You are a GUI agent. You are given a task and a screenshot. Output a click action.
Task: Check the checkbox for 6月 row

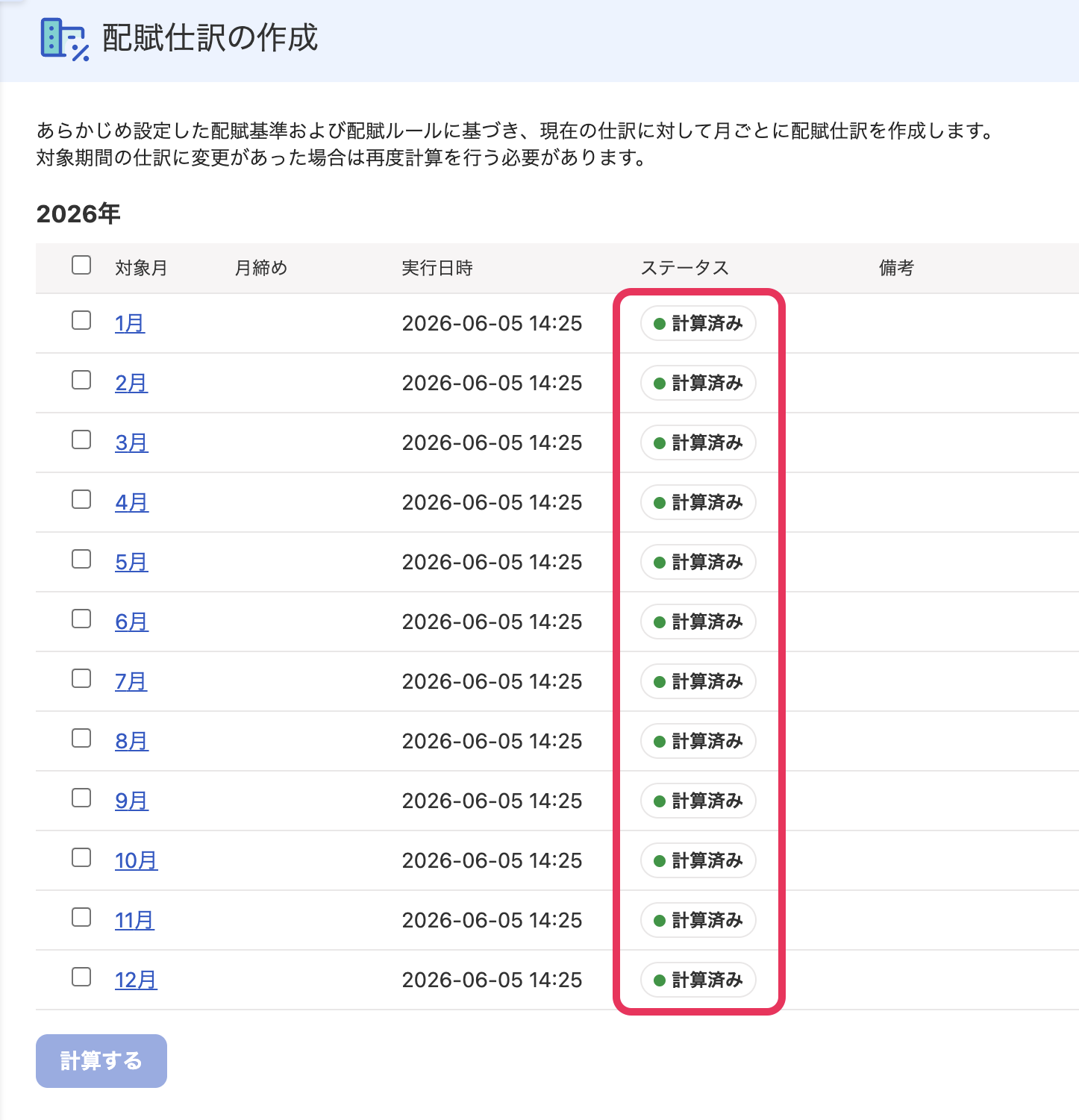[x=81, y=619]
